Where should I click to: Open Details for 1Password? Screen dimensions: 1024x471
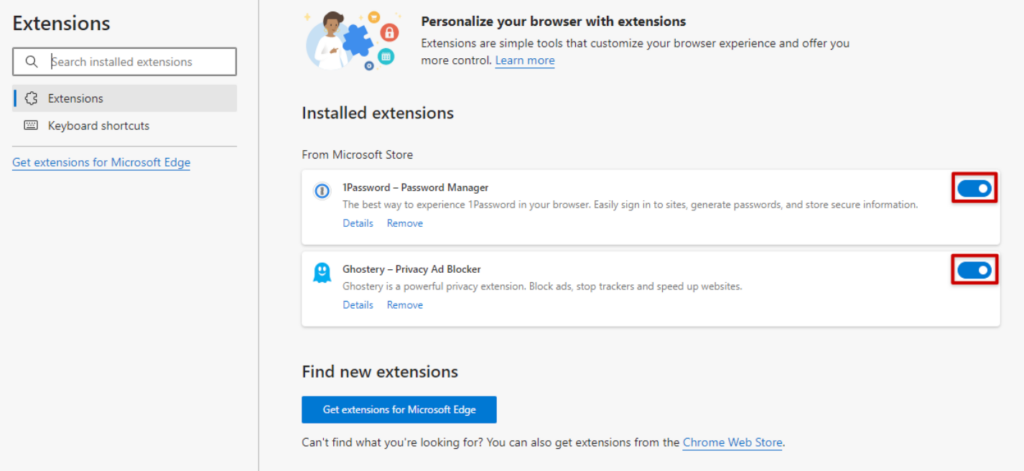click(x=357, y=223)
